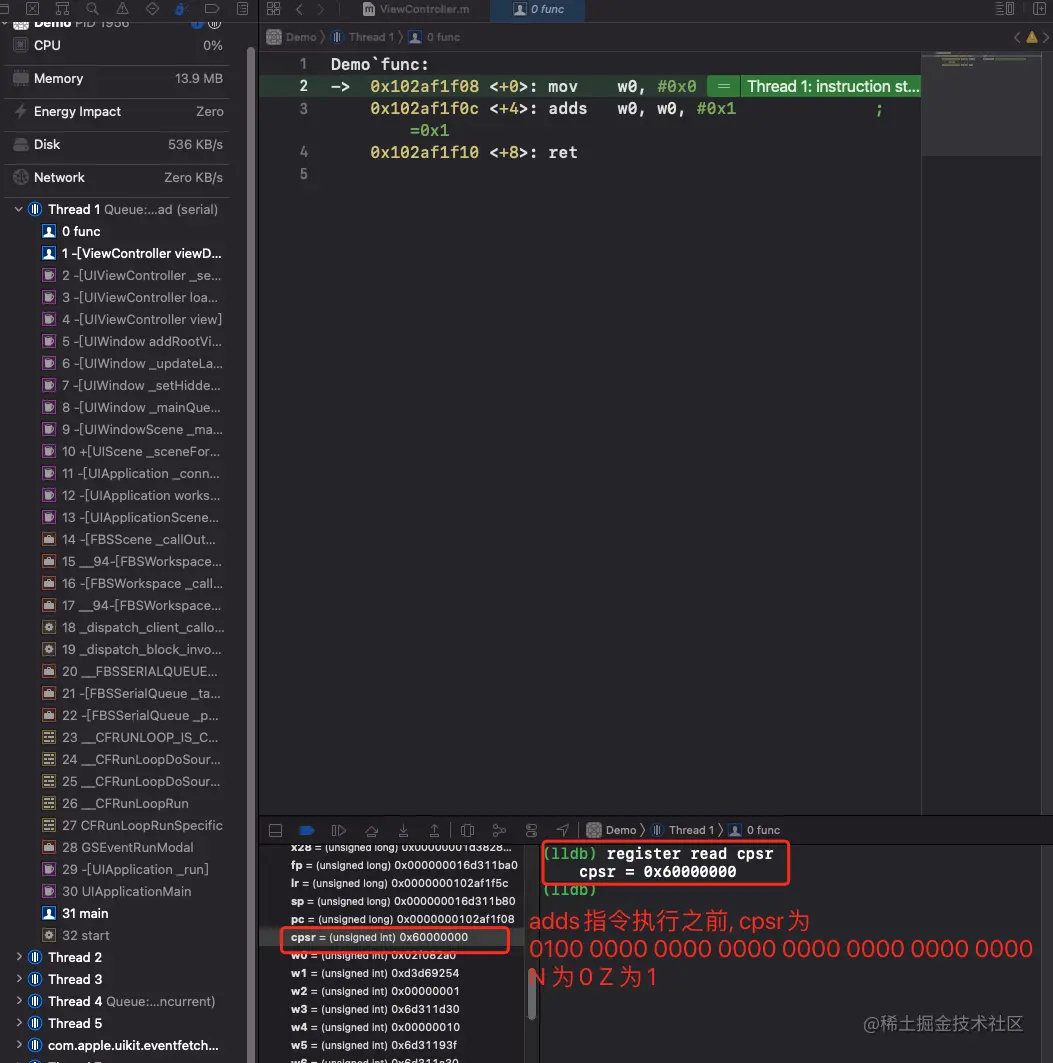Viewport: 1053px width, 1063px height.
Task: Open the test navigator diamond icon
Action: [x=152, y=9]
